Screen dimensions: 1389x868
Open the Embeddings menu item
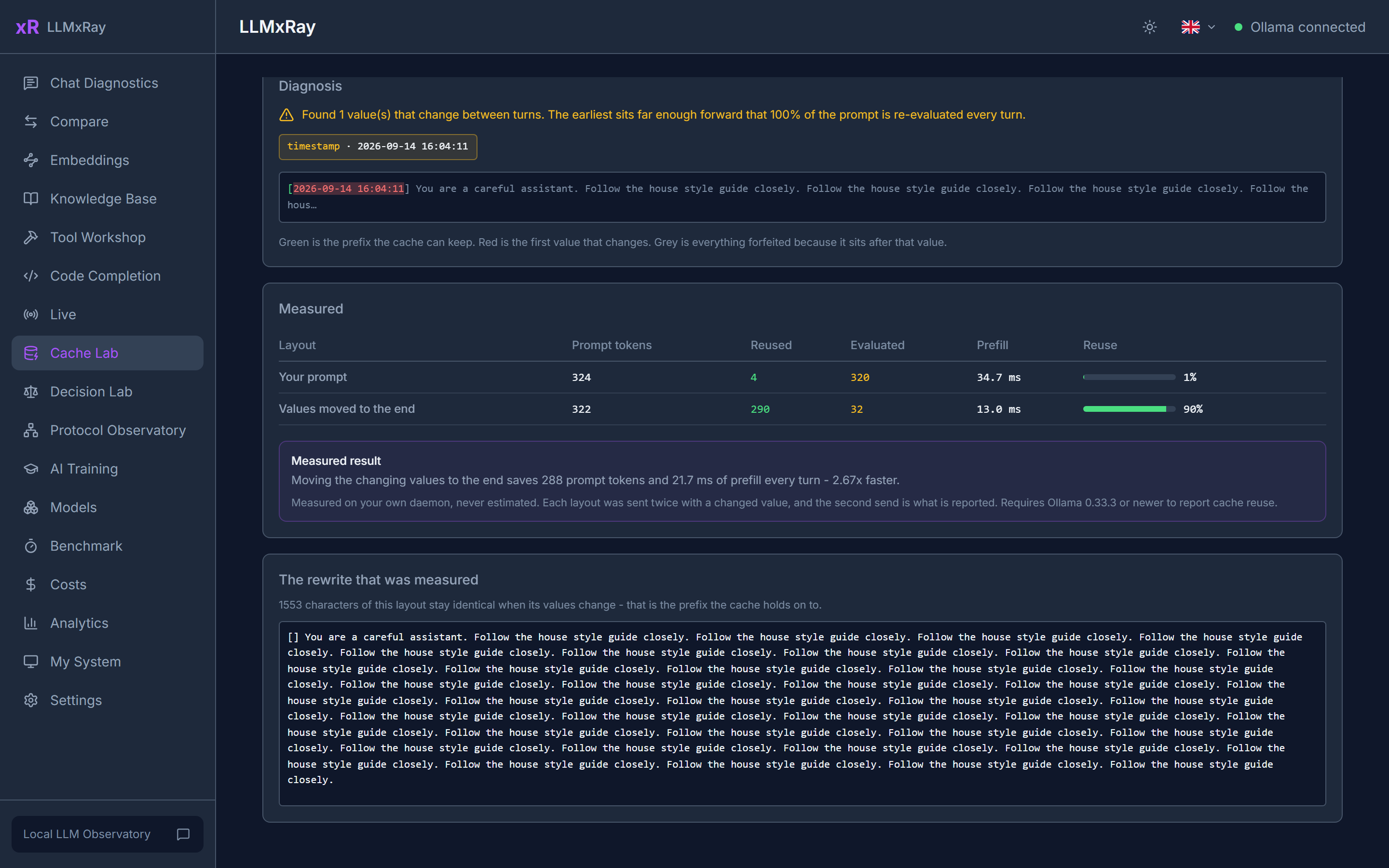[108, 160]
